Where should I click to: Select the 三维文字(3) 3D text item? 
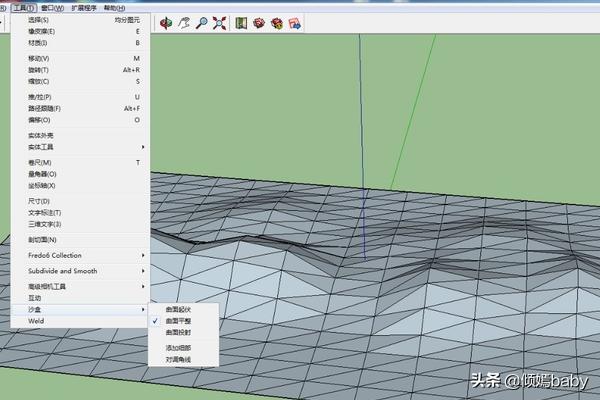click(x=80, y=224)
